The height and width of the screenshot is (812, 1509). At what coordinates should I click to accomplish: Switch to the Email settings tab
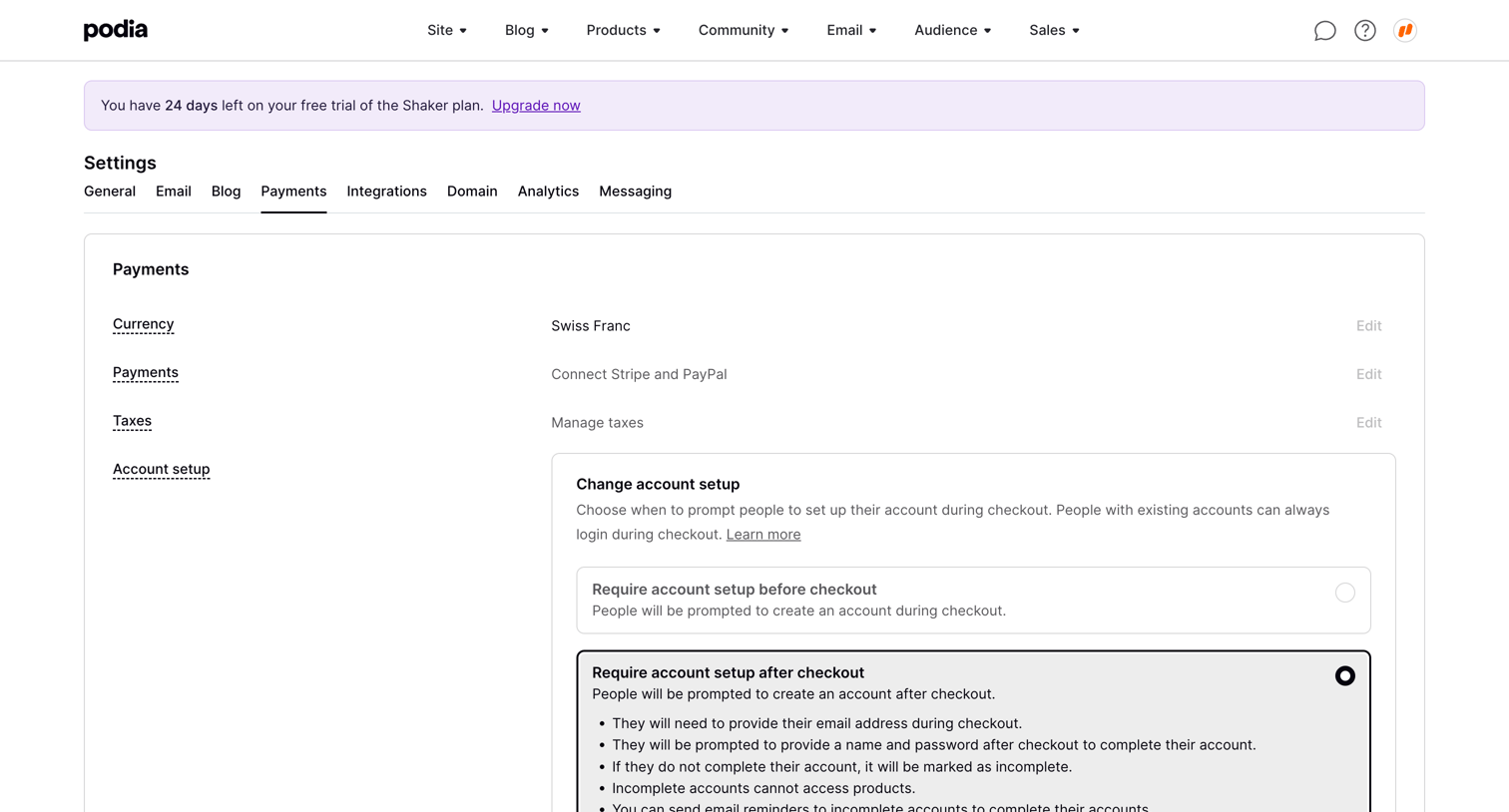174,192
